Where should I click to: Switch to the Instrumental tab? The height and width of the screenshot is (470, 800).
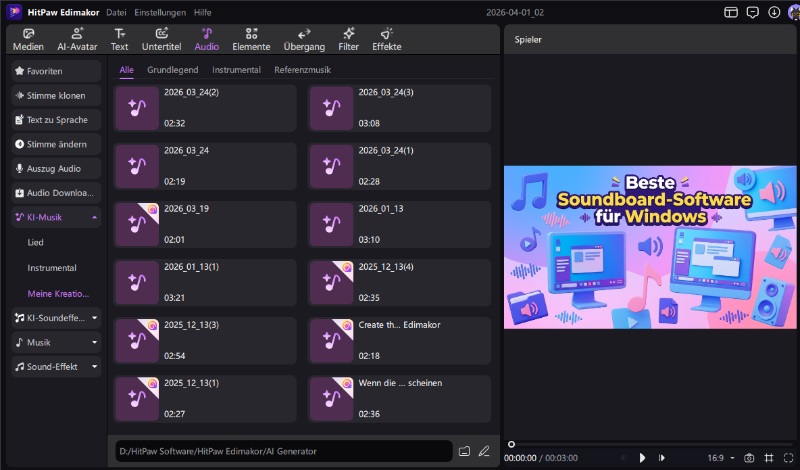coord(236,70)
